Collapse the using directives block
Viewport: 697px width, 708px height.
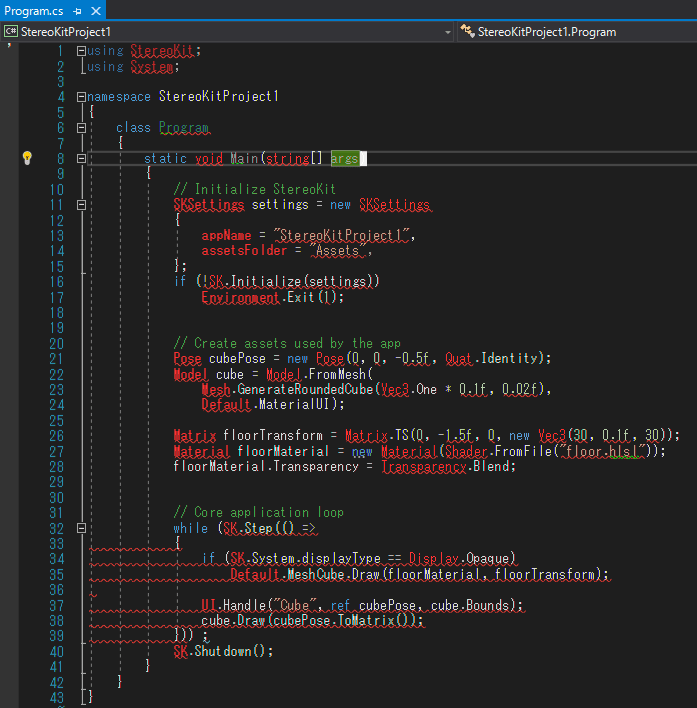81,51
